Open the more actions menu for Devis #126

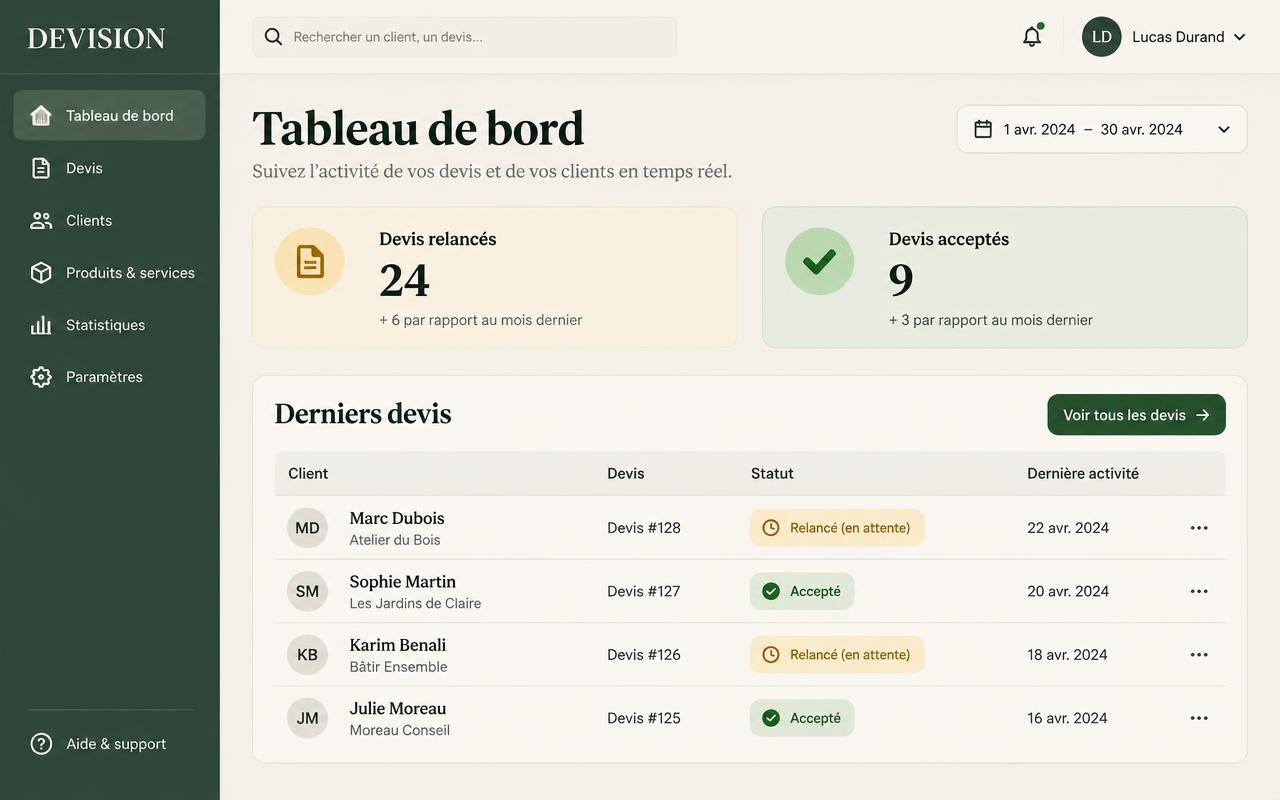(x=1199, y=655)
